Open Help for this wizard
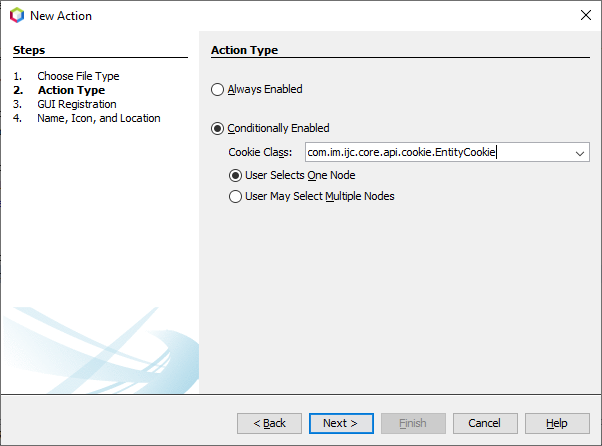This screenshot has width=602, height=446. click(x=557, y=423)
